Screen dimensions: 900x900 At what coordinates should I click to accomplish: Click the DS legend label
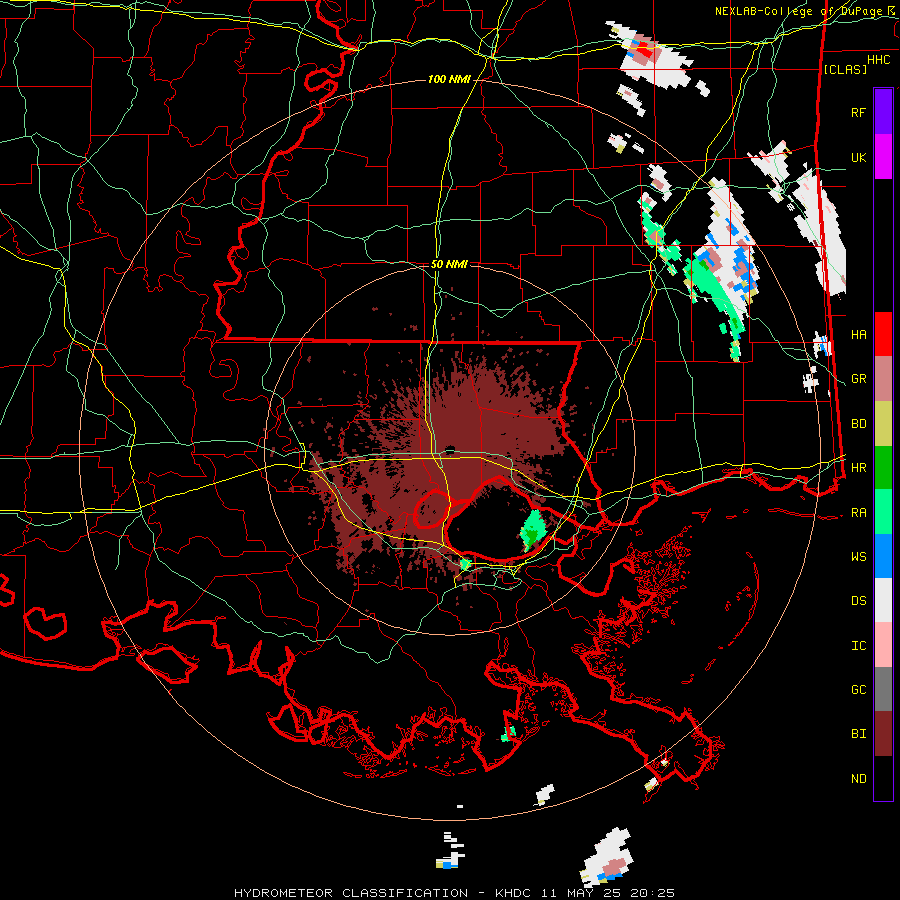click(x=858, y=601)
